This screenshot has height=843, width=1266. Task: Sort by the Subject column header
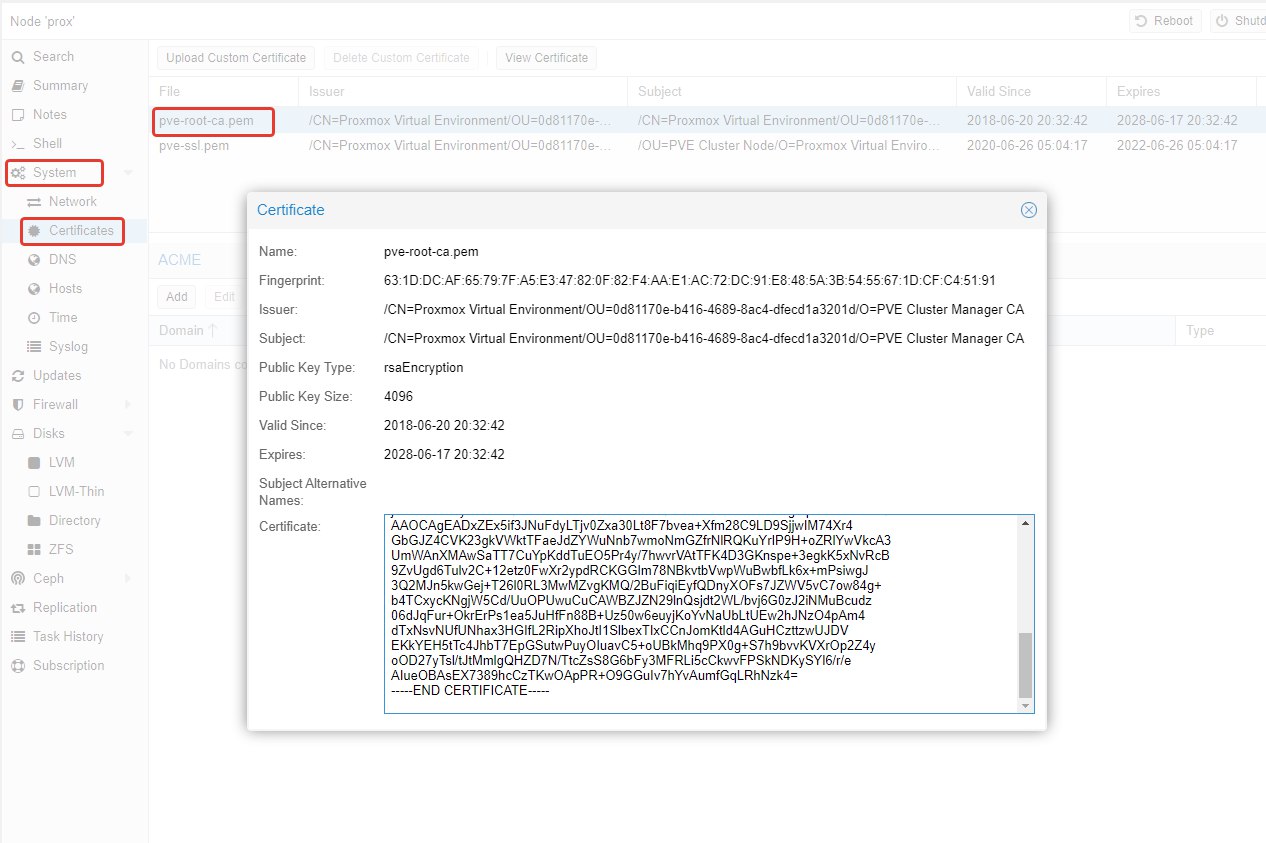click(x=792, y=91)
